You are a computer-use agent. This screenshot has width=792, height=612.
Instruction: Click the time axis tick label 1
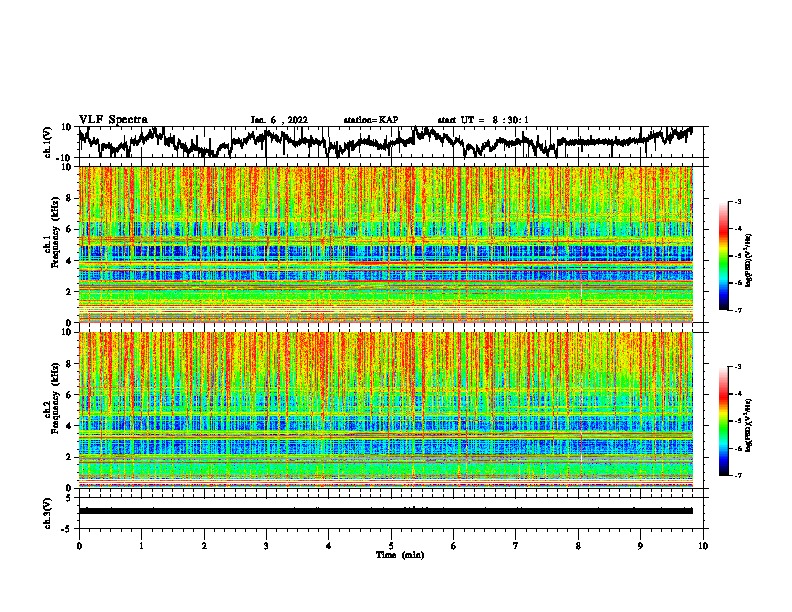[x=141, y=546]
